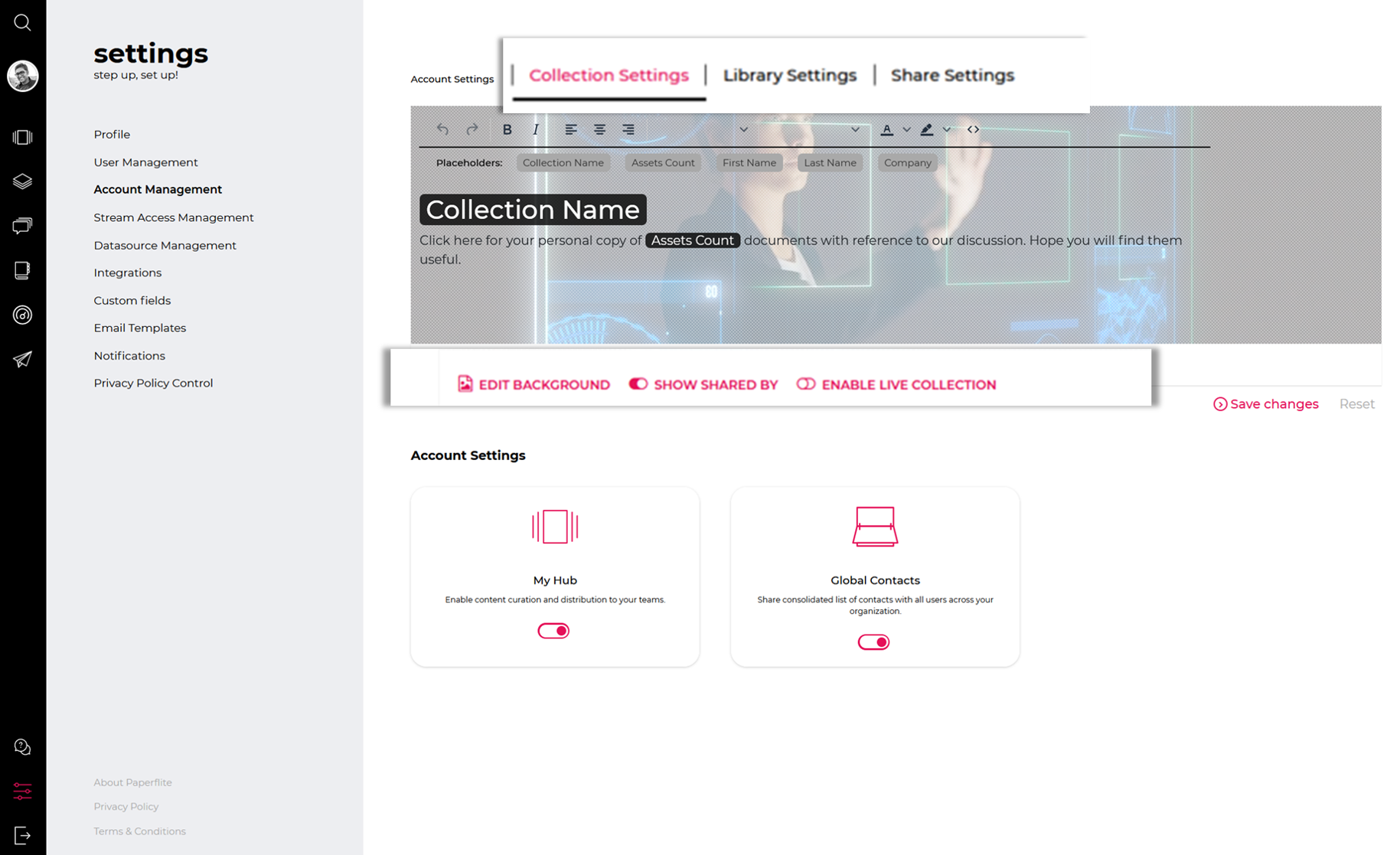Insert the Company placeholder

coord(908,162)
